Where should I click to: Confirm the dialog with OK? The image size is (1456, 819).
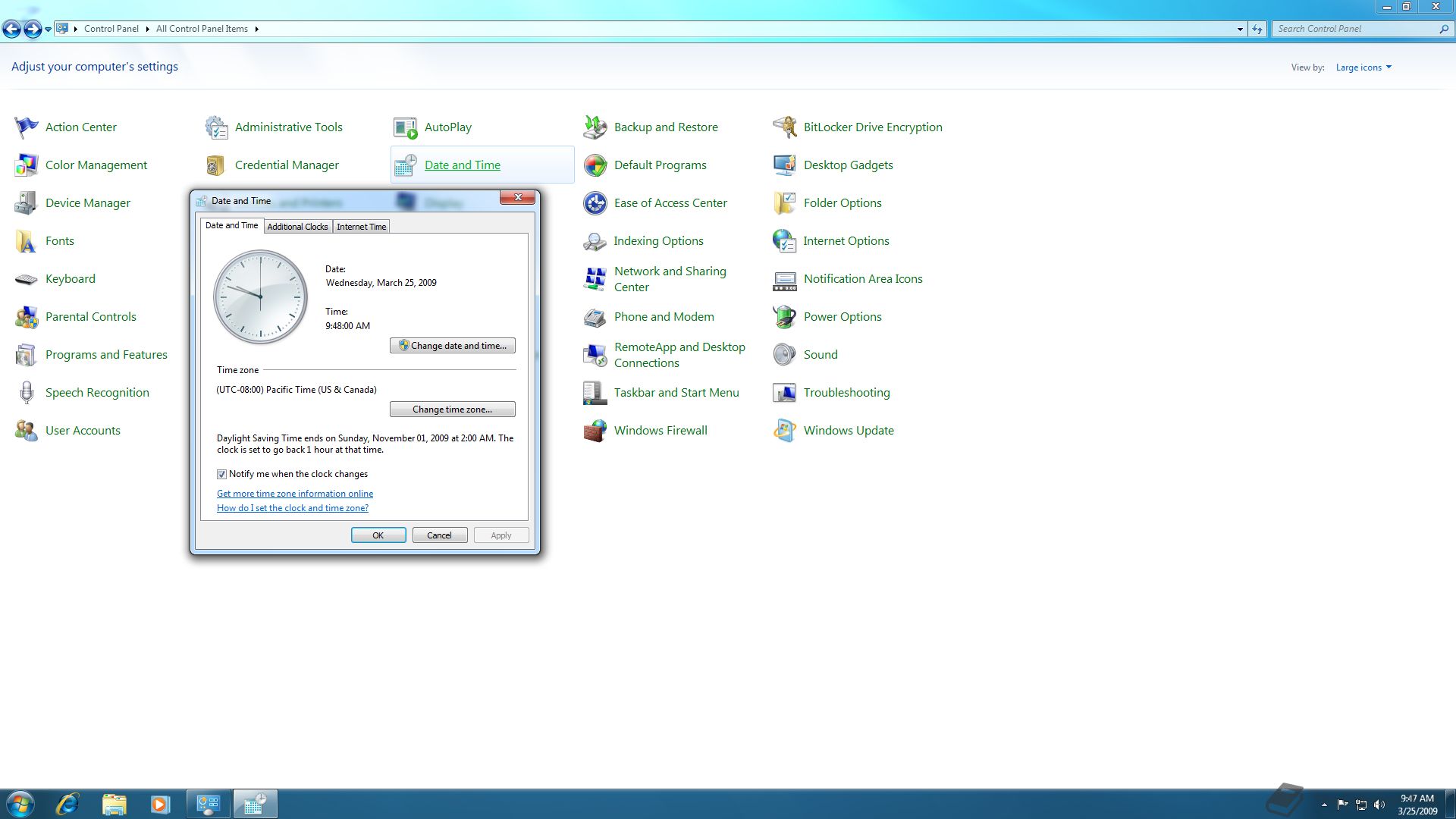[378, 535]
